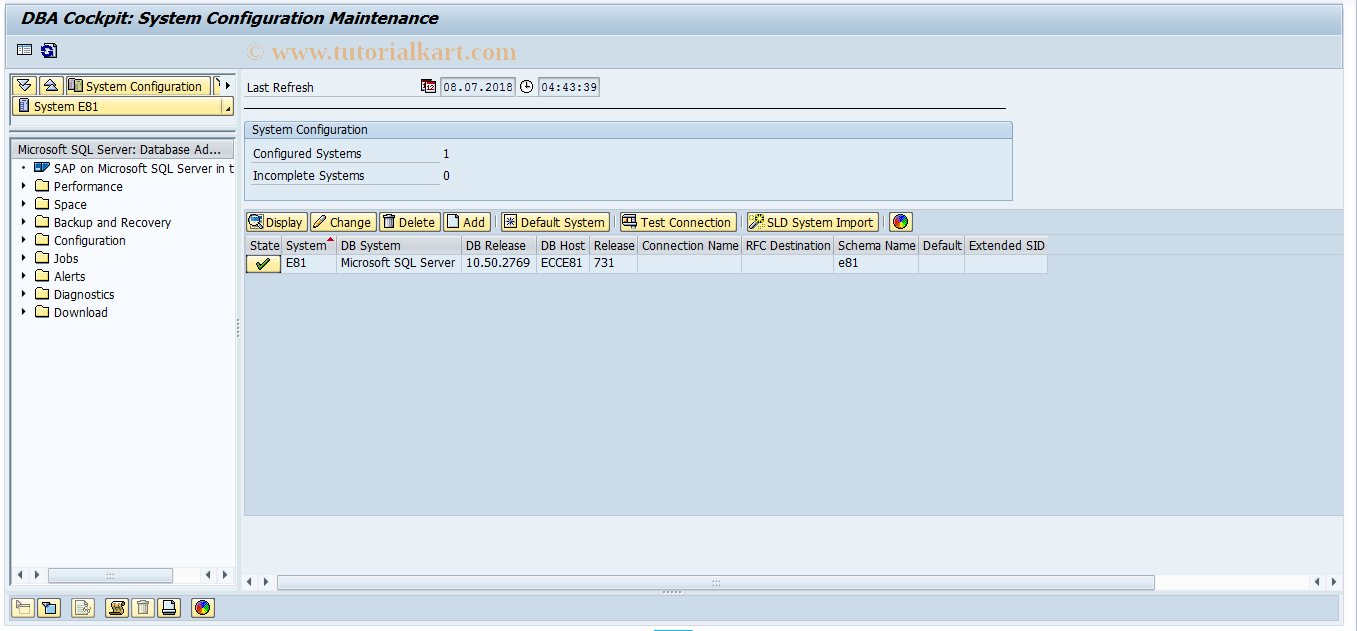Select the cell Microsoft SQL Server
The width and height of the screenshot is (1357, 631).
tap(399, 263)
